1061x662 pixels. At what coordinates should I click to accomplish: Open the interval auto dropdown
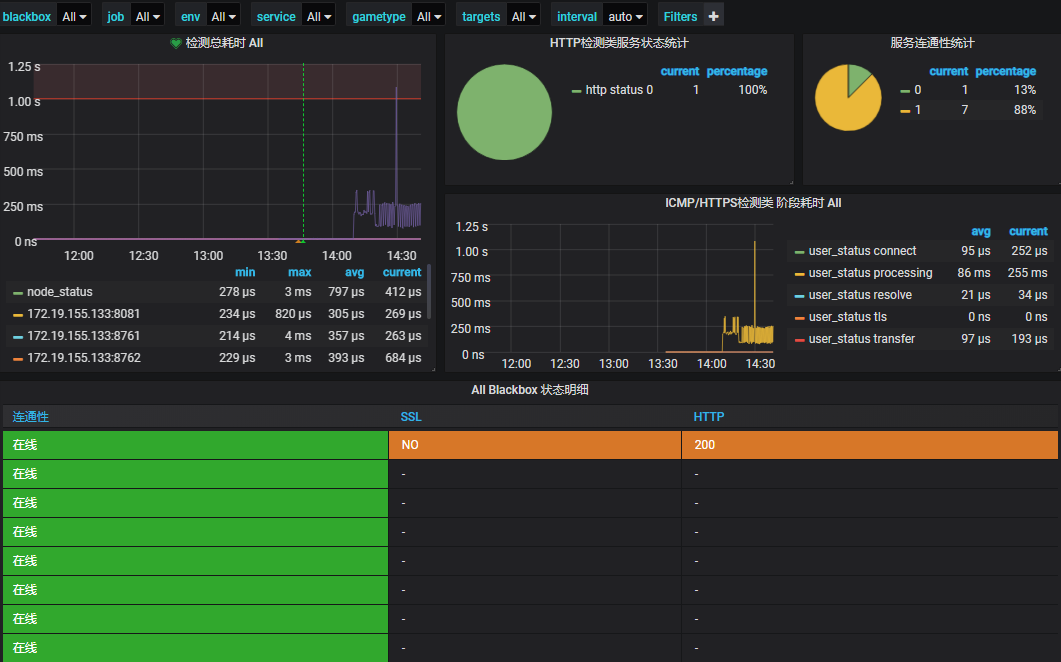tap(625, 16)
